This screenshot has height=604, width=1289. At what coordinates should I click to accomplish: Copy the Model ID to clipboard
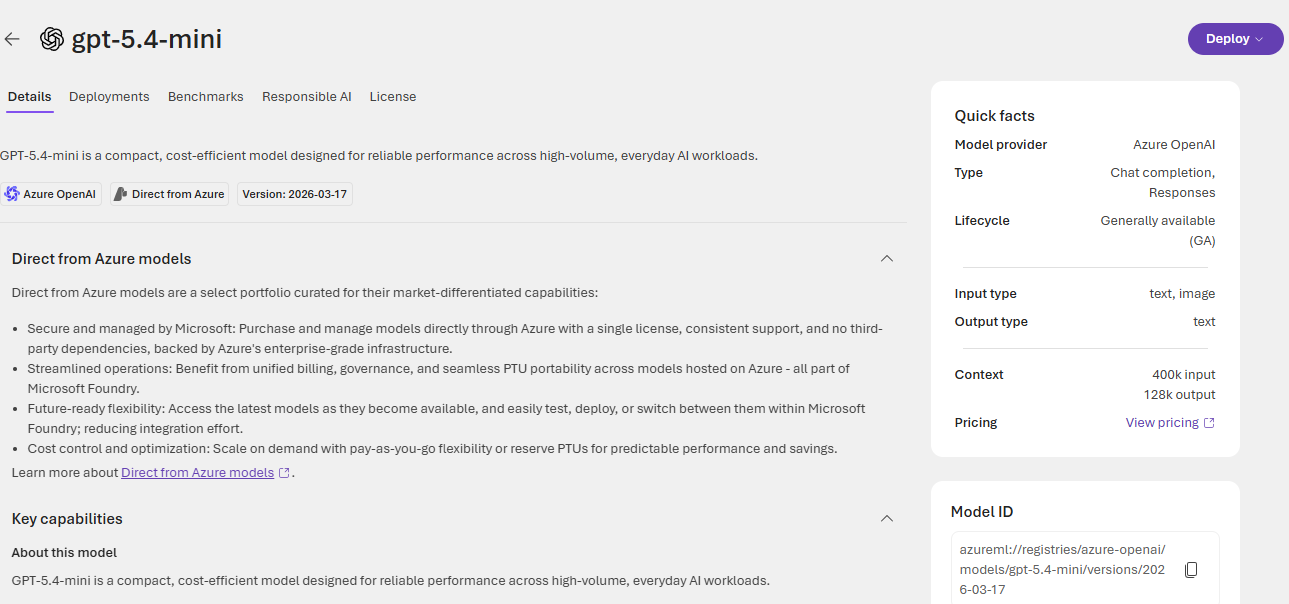pos(1191,570)
